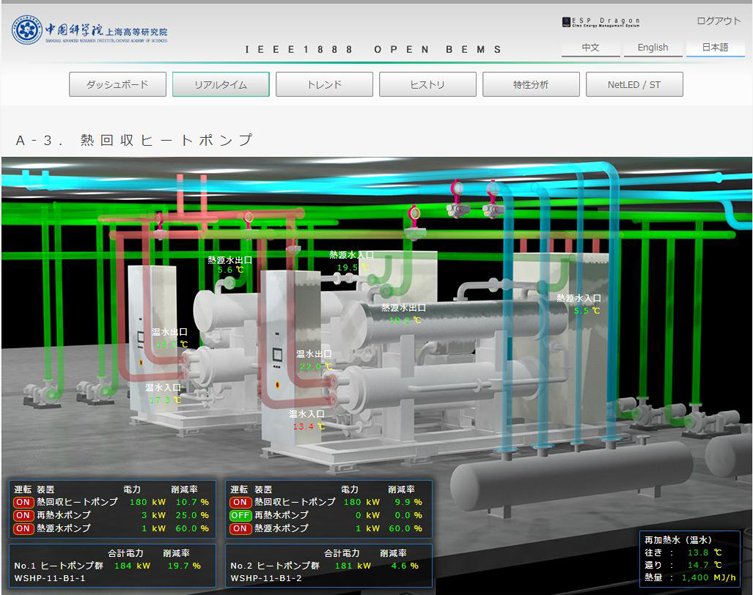
Task: Toggle No.2 熱回収ヒートポンプ ON status
Action: click(240, 502)
